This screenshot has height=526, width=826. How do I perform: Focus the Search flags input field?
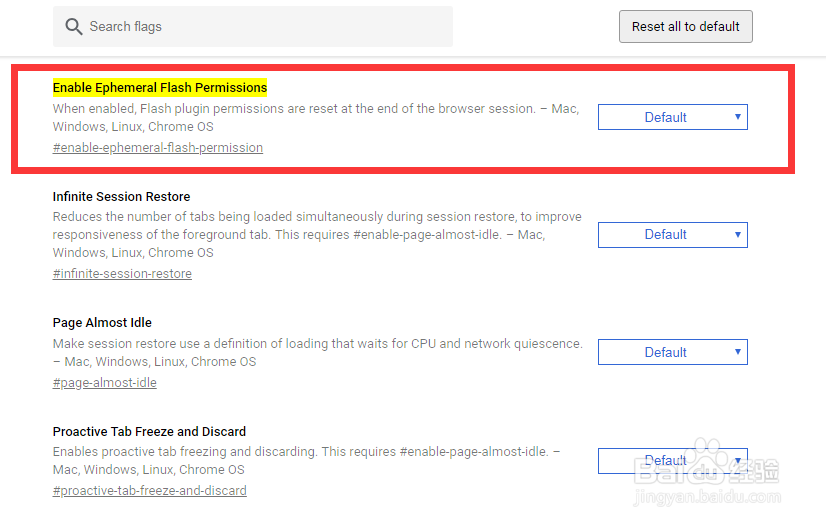[x=253, y=26]
